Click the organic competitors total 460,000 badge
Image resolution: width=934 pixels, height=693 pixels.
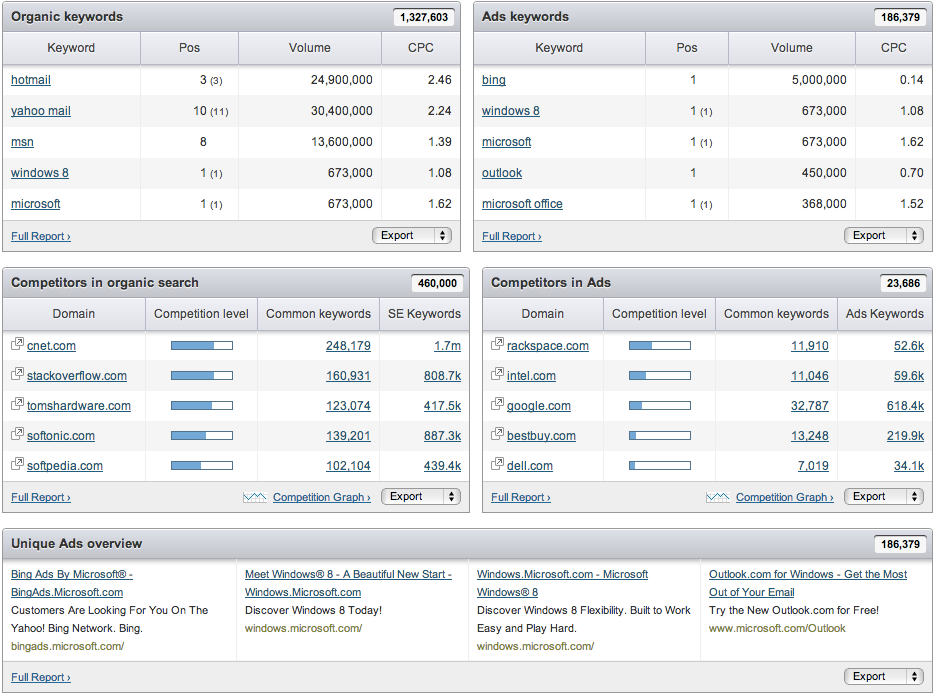(437, 283)
